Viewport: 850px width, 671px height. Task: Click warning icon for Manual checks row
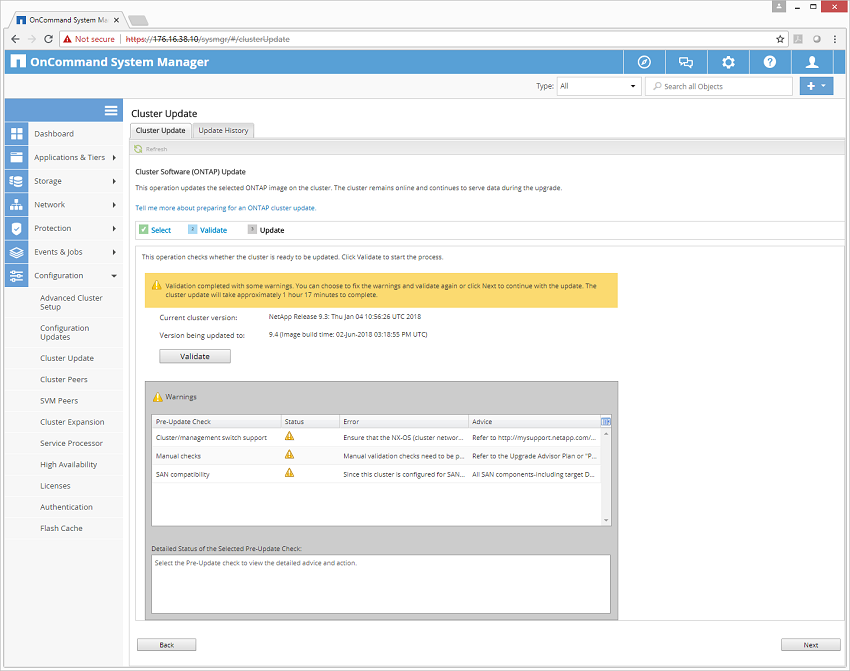click(x=289, y=455)
